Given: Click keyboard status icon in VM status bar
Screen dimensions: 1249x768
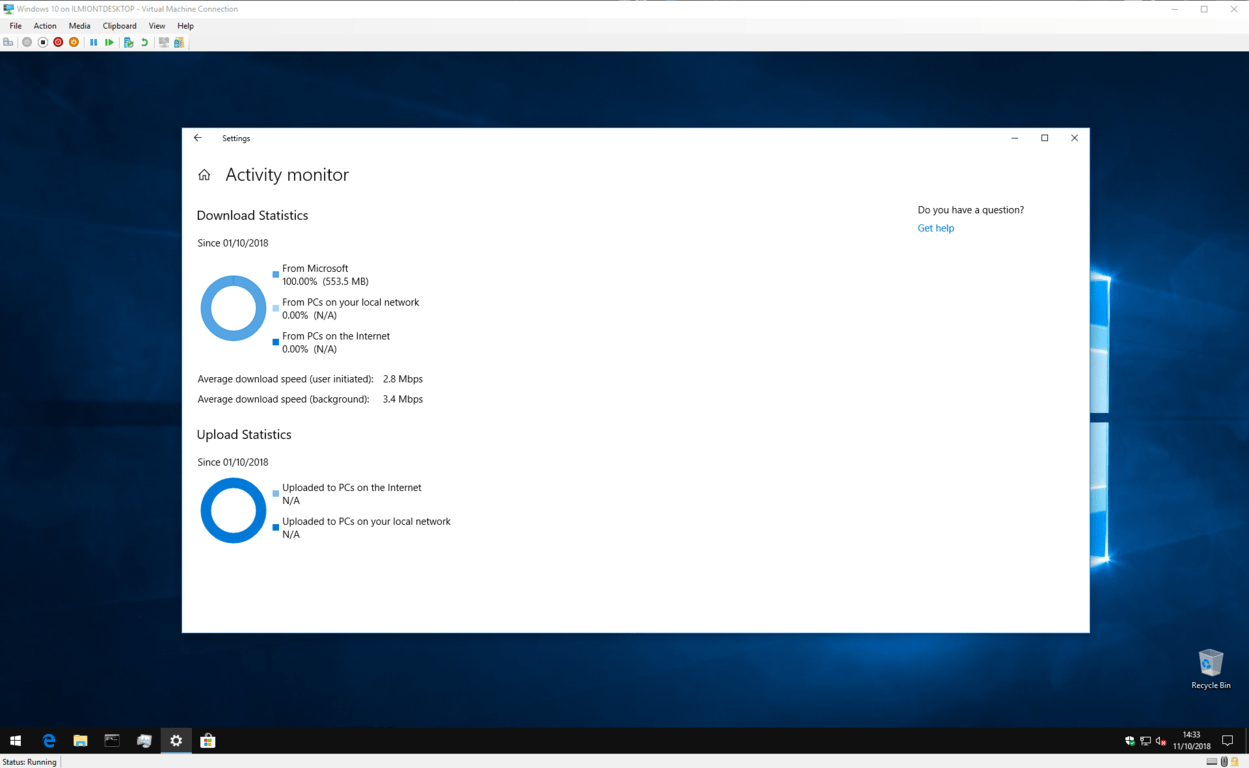Looking at the screenshot, I should click(x=1212, y=762).
